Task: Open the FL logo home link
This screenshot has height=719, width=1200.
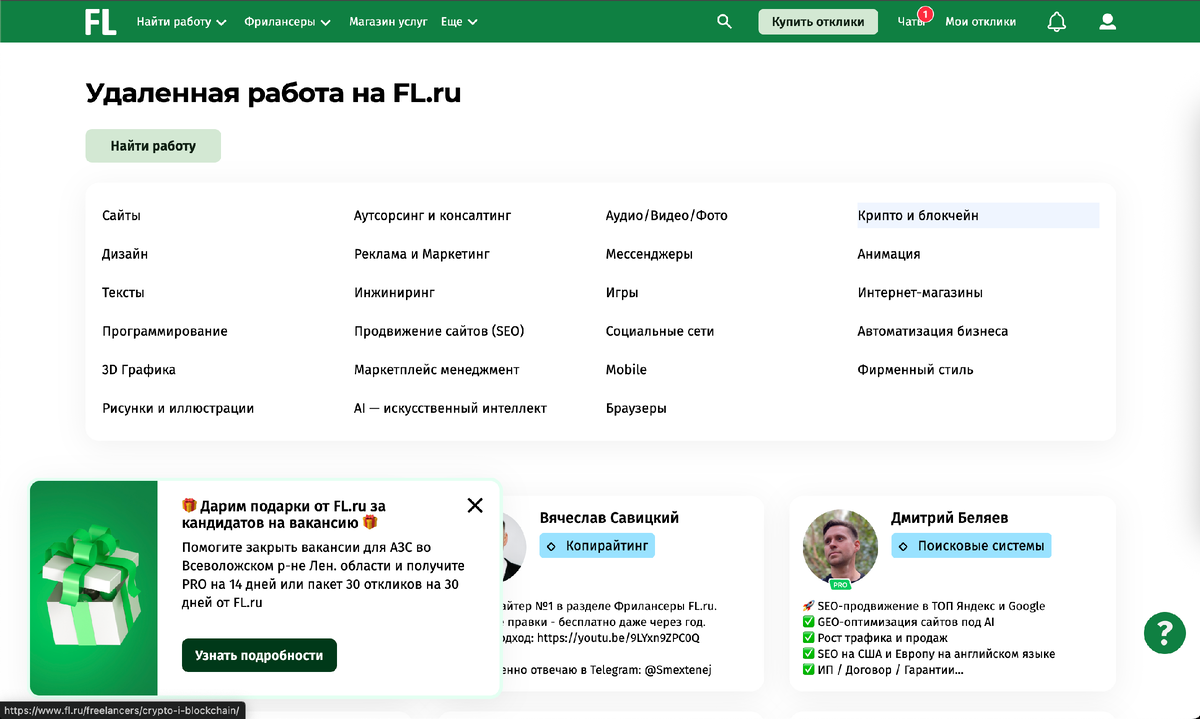Action: [101, 22]
